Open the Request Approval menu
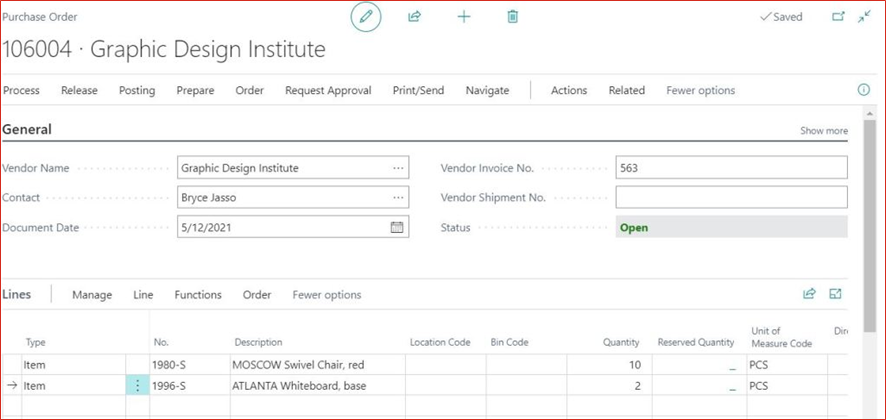The height and width of the screenshot is (420, 886). click(328, 90)
